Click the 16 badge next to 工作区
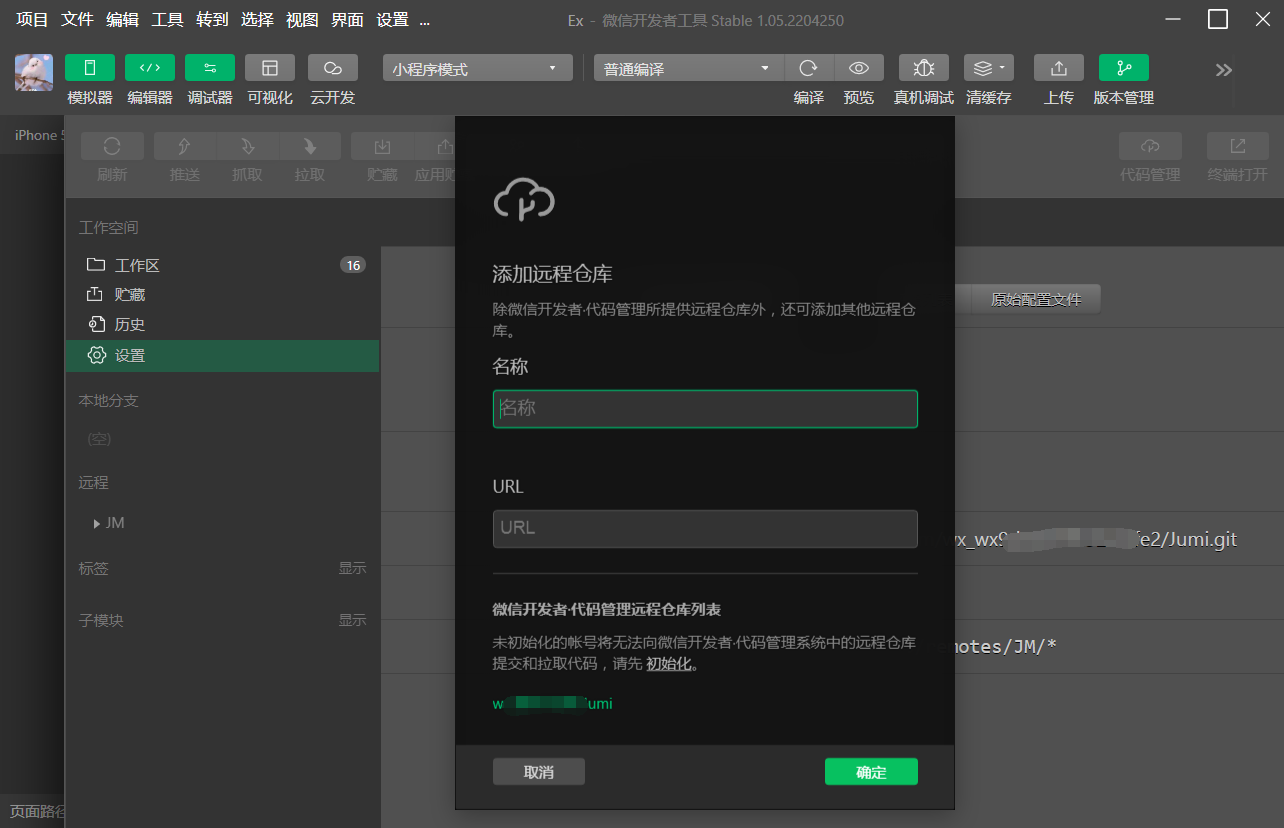Image resolution: width=1284 pixels, height=828 pixels. (x=353, y=265)
